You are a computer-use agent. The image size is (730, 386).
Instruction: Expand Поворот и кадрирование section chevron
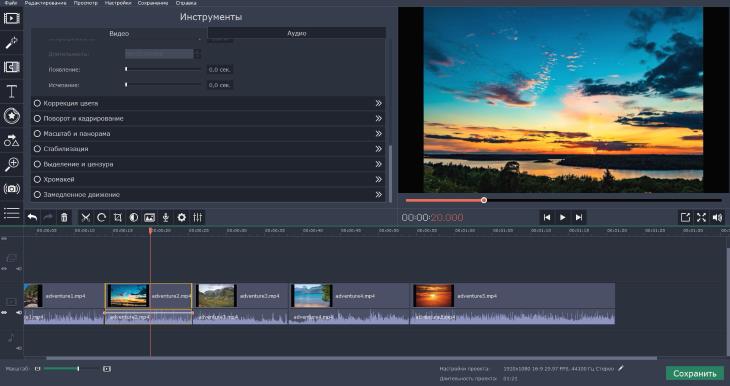[379, 119]
